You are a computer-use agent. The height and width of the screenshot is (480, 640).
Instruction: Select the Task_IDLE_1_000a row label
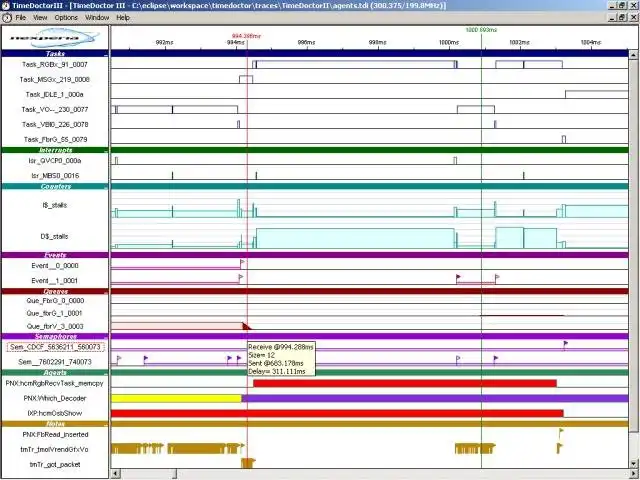click(x=55, y=95)
